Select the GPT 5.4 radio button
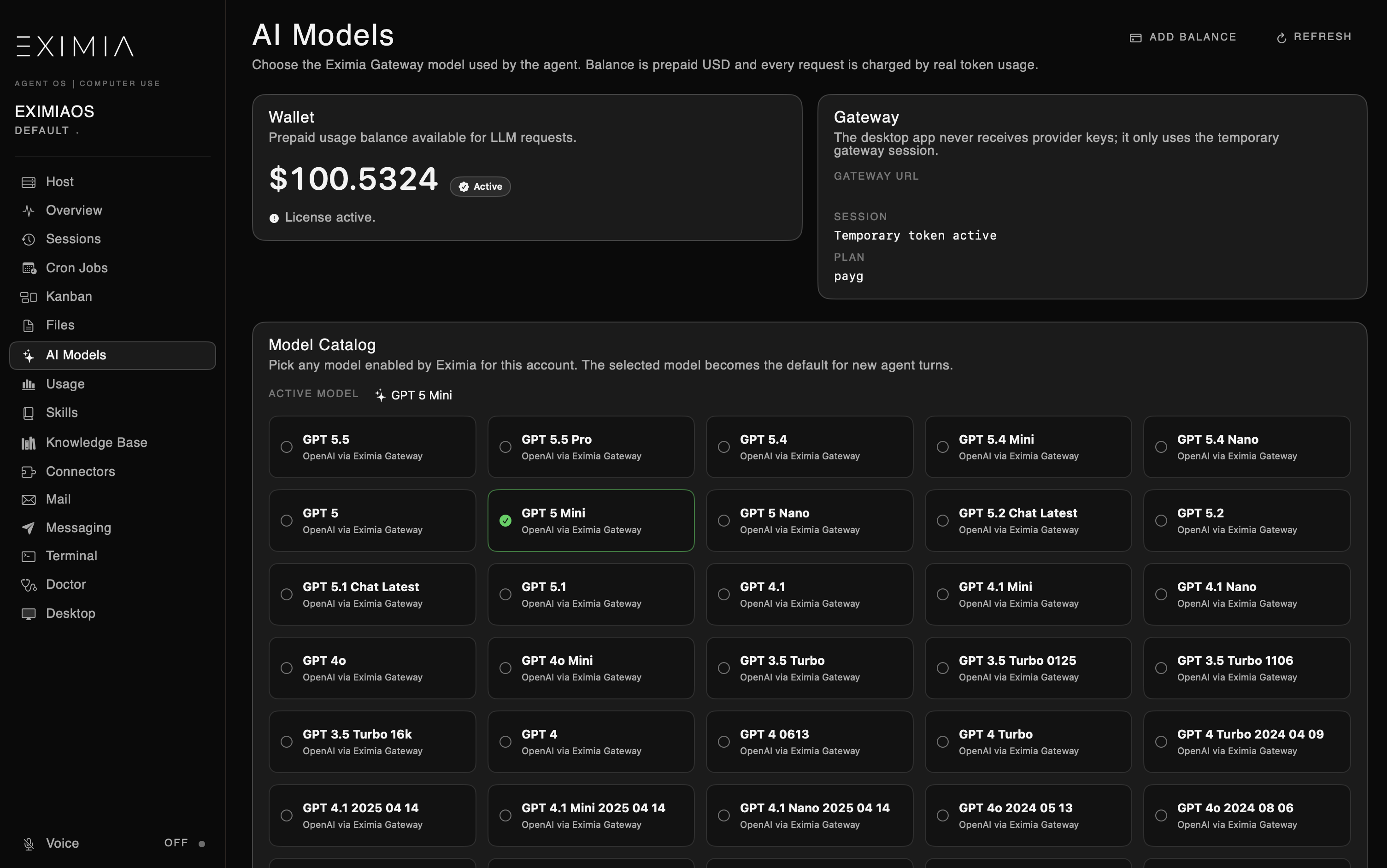 (724, 447)
